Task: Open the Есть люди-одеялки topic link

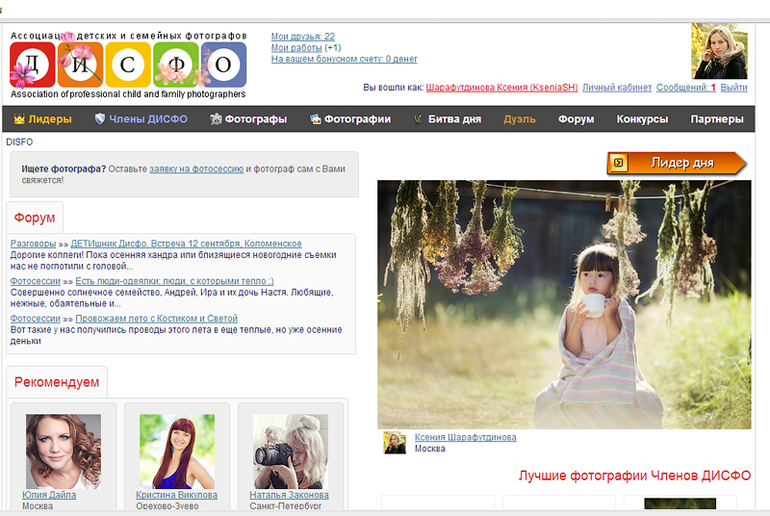Action: [x=174, y=281]
